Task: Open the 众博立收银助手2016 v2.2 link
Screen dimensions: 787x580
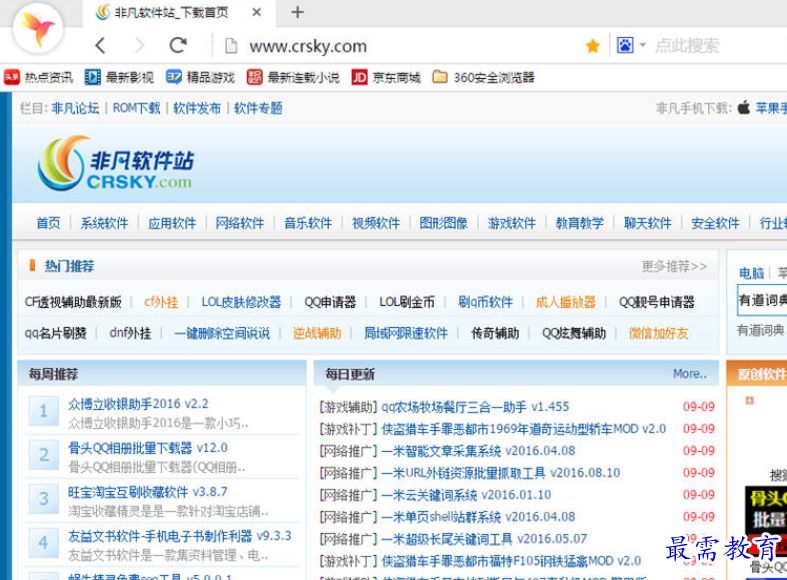Action: [138, 404]
